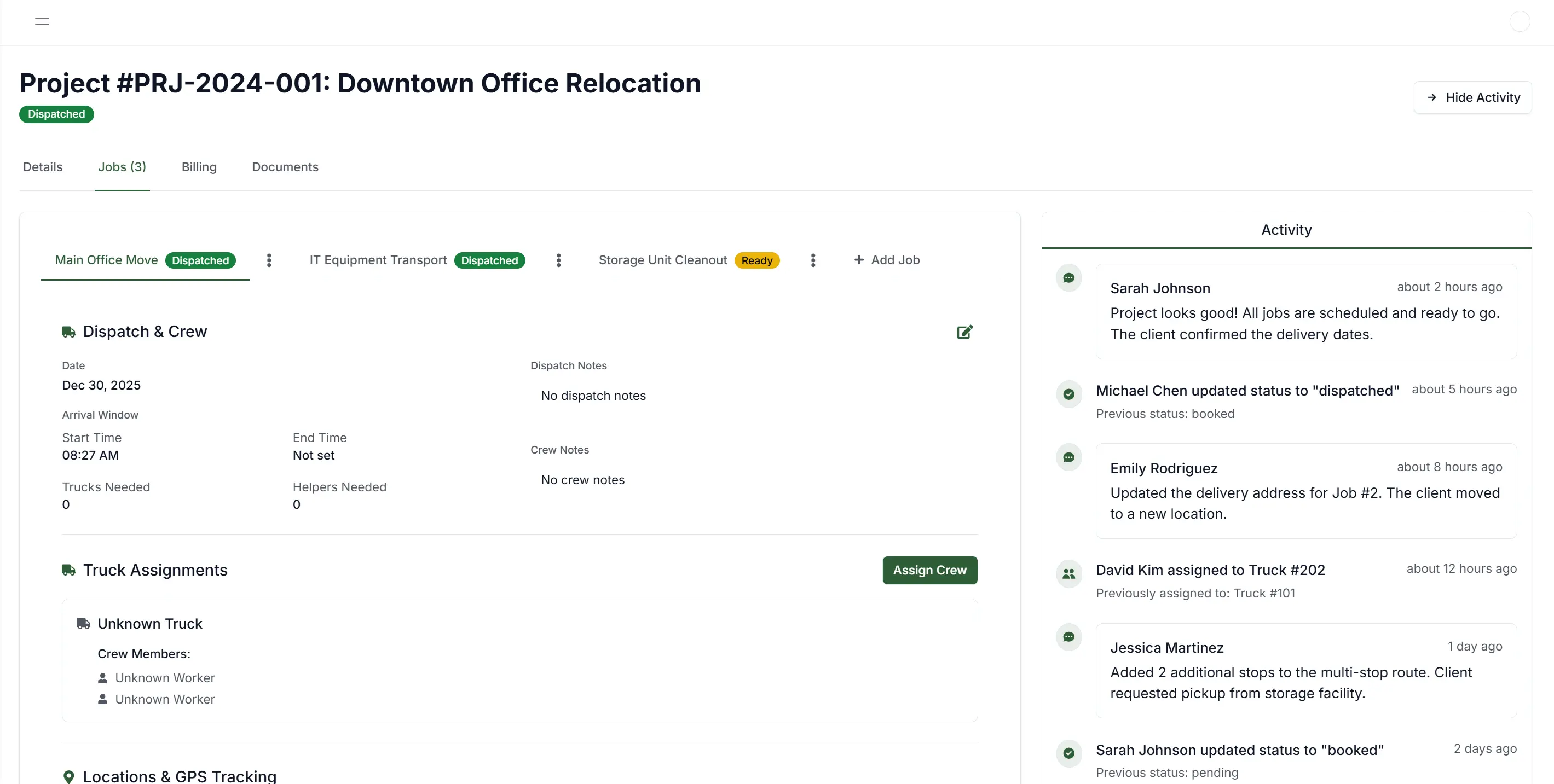Viewport: 1554px width, 784px height.
Task: Click the user avatar circle at top right
Action: tap(1519, 22)
